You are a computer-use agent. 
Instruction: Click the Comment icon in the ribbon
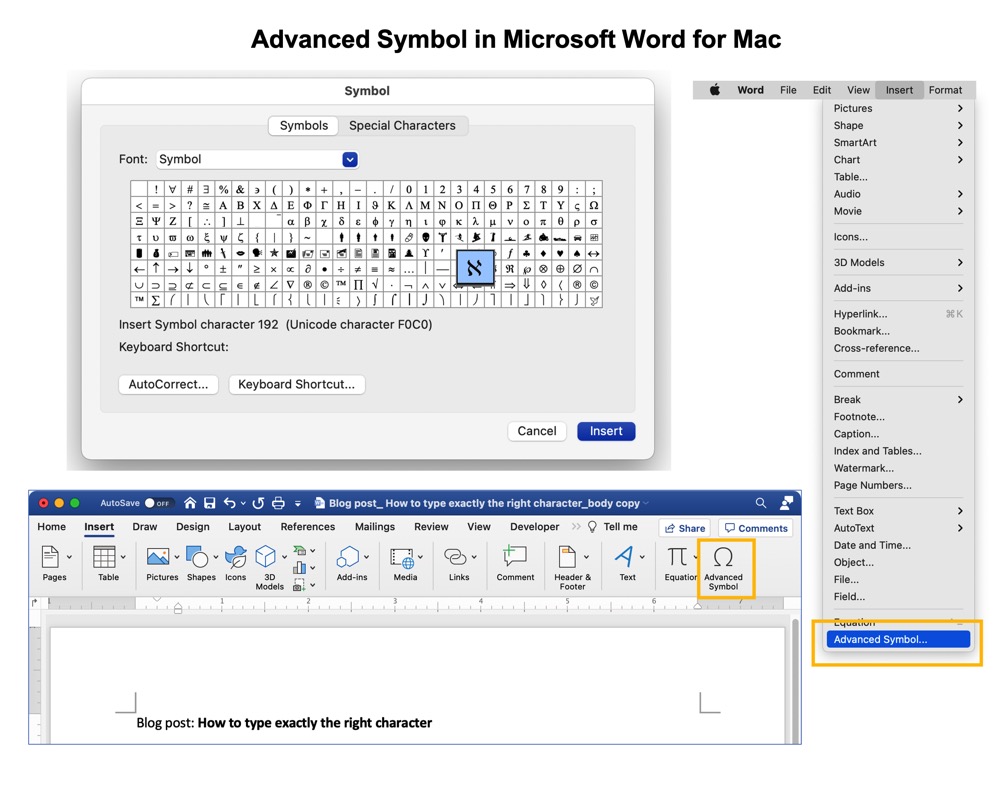pos(515,556)
